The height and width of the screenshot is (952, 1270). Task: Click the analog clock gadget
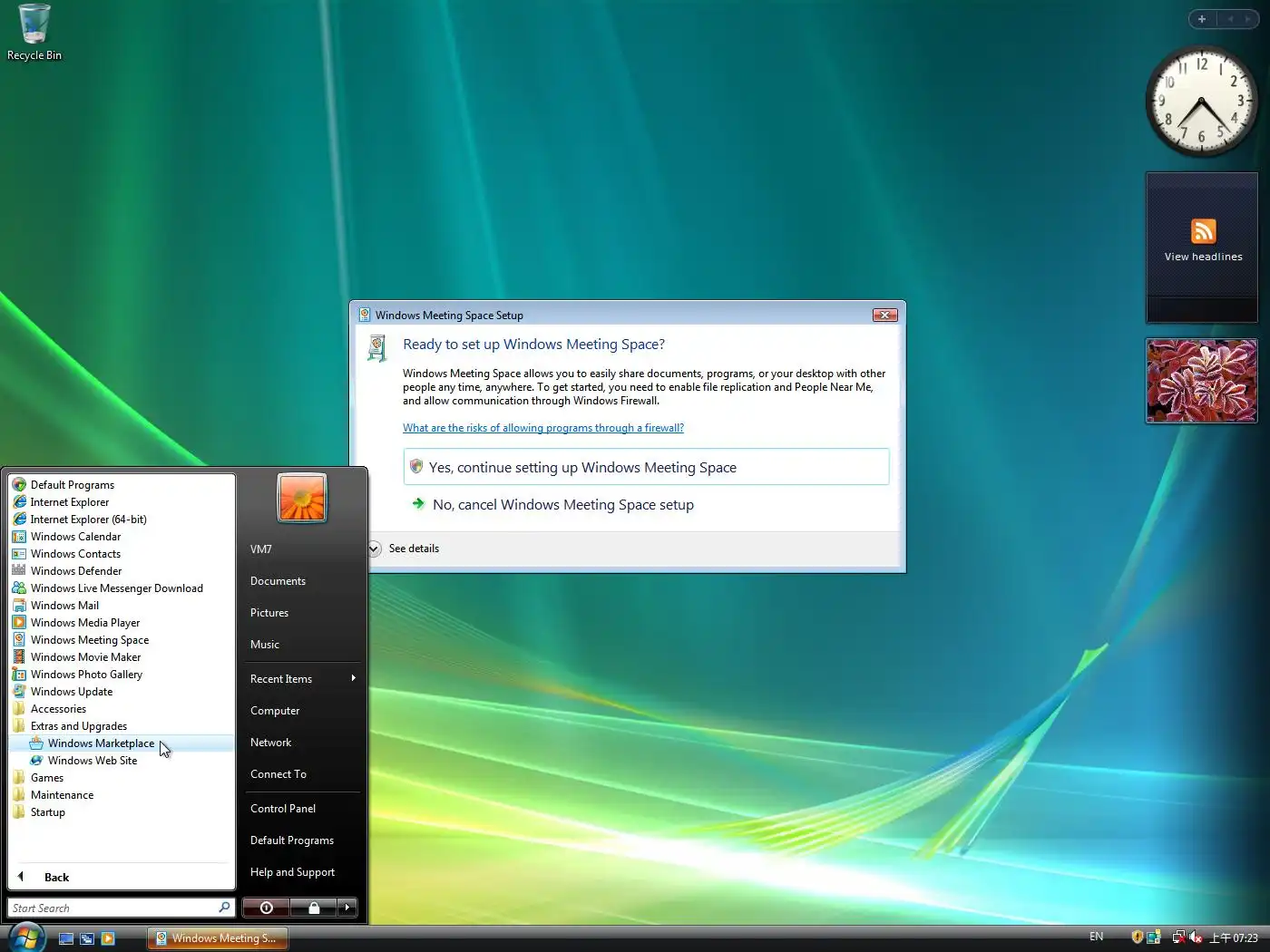1201,102
